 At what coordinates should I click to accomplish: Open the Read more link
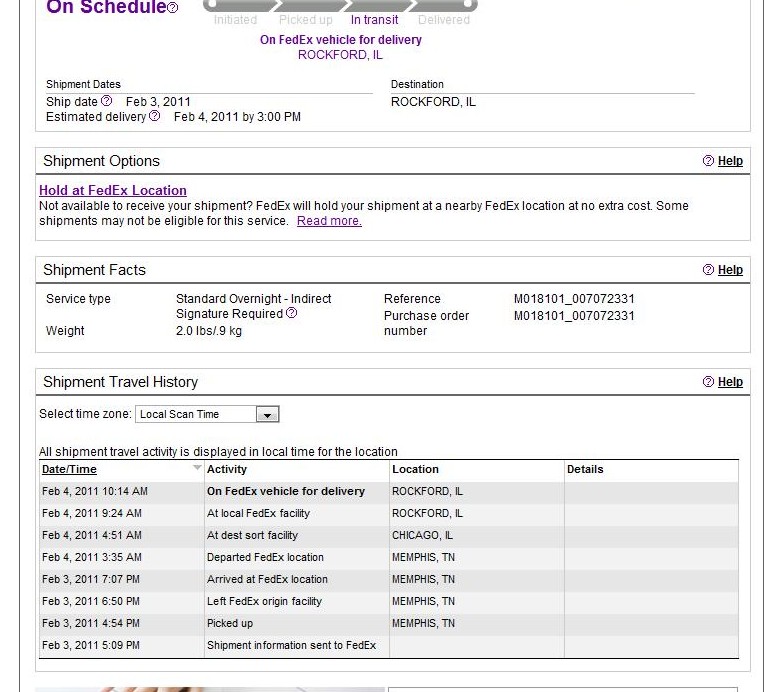tap(329, 221)
